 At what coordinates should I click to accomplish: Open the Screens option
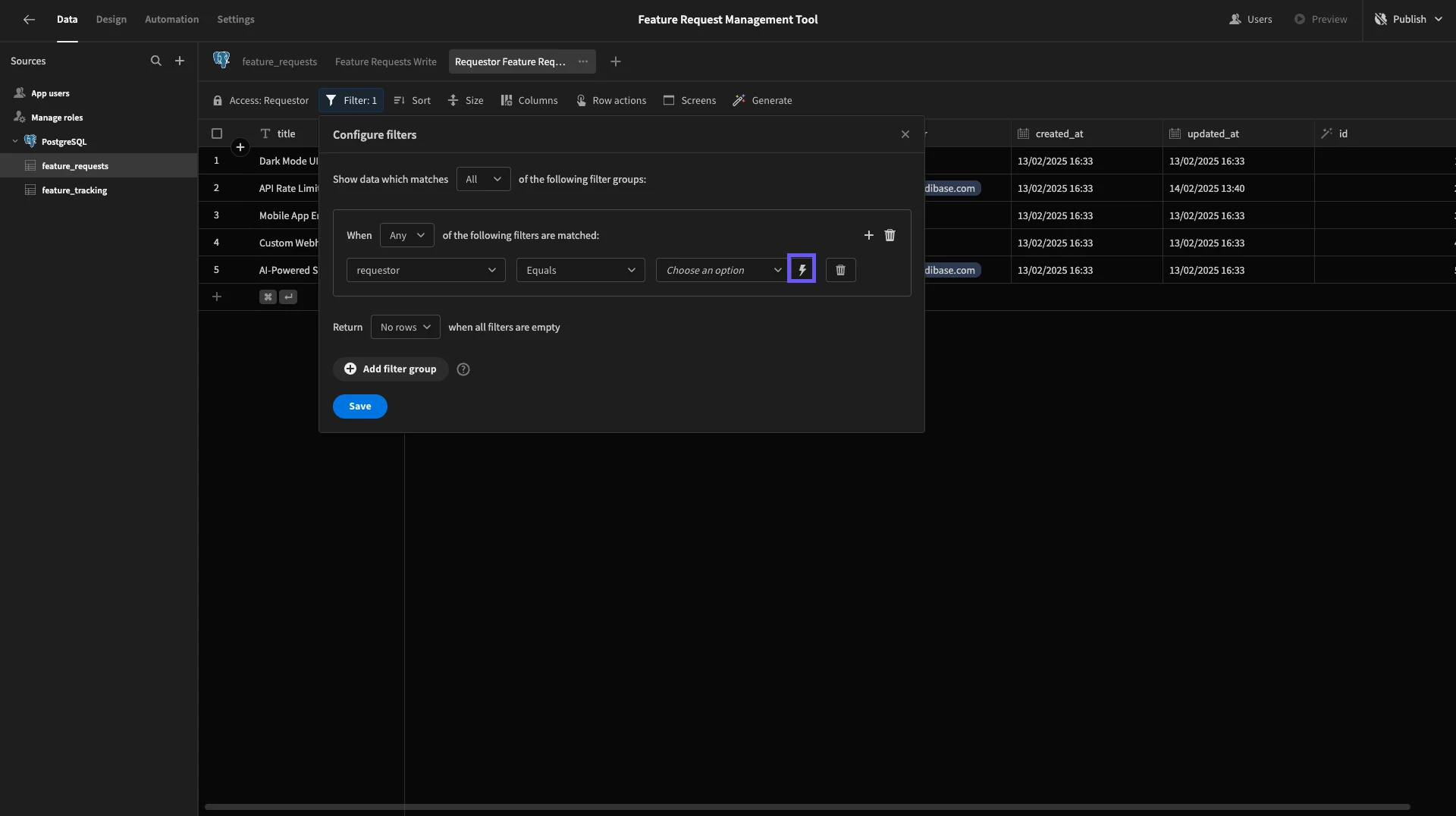click(689, 100)
